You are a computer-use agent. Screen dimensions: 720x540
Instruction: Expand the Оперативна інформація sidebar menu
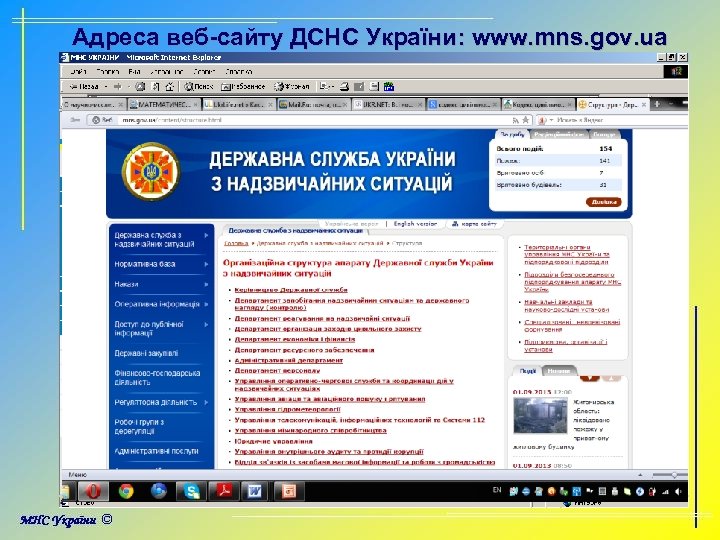pos(206,304)
